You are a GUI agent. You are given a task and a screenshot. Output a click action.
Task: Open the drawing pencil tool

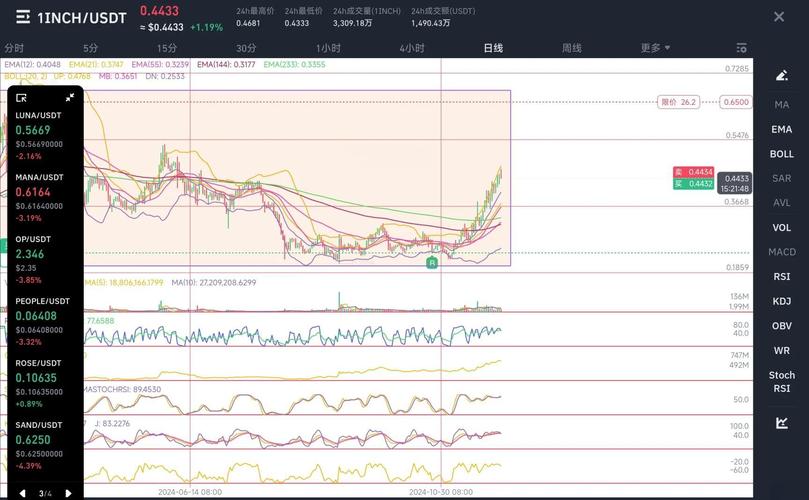(782, 76)
